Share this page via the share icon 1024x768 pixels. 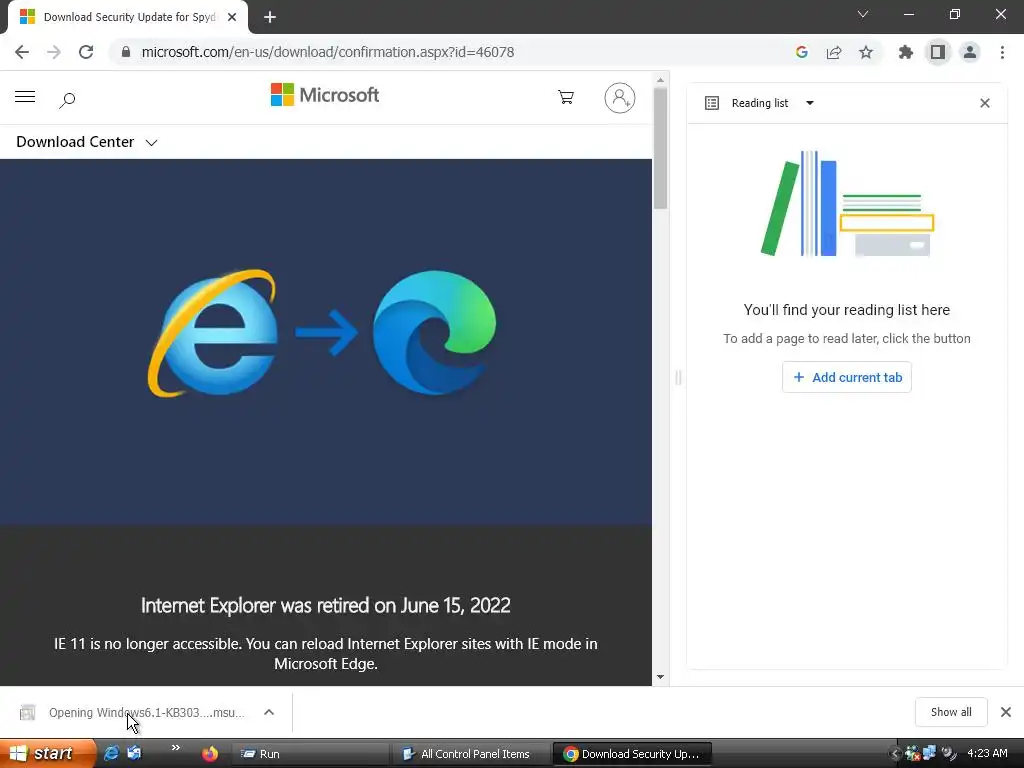(834, 52)
